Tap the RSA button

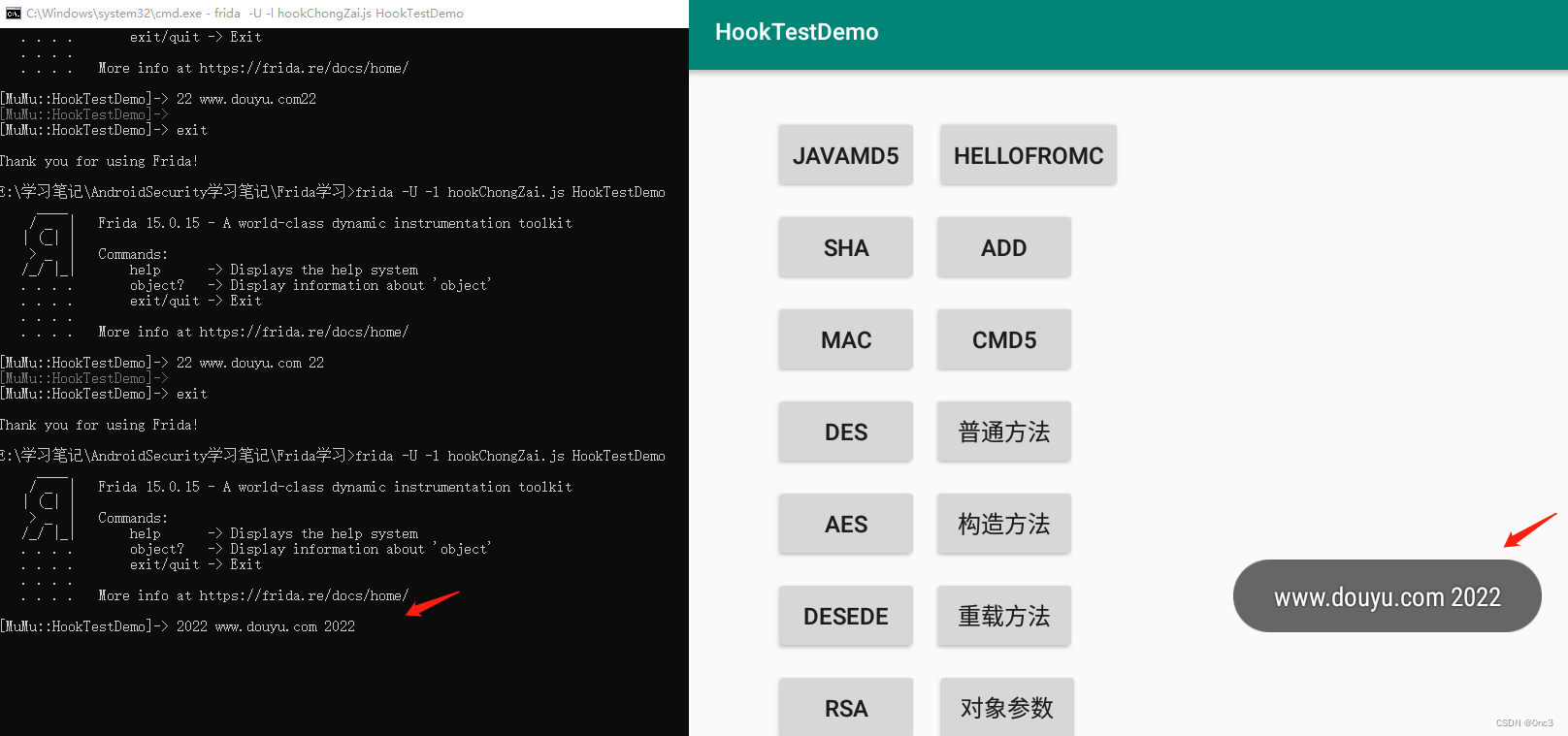click(x=845, y=708)
